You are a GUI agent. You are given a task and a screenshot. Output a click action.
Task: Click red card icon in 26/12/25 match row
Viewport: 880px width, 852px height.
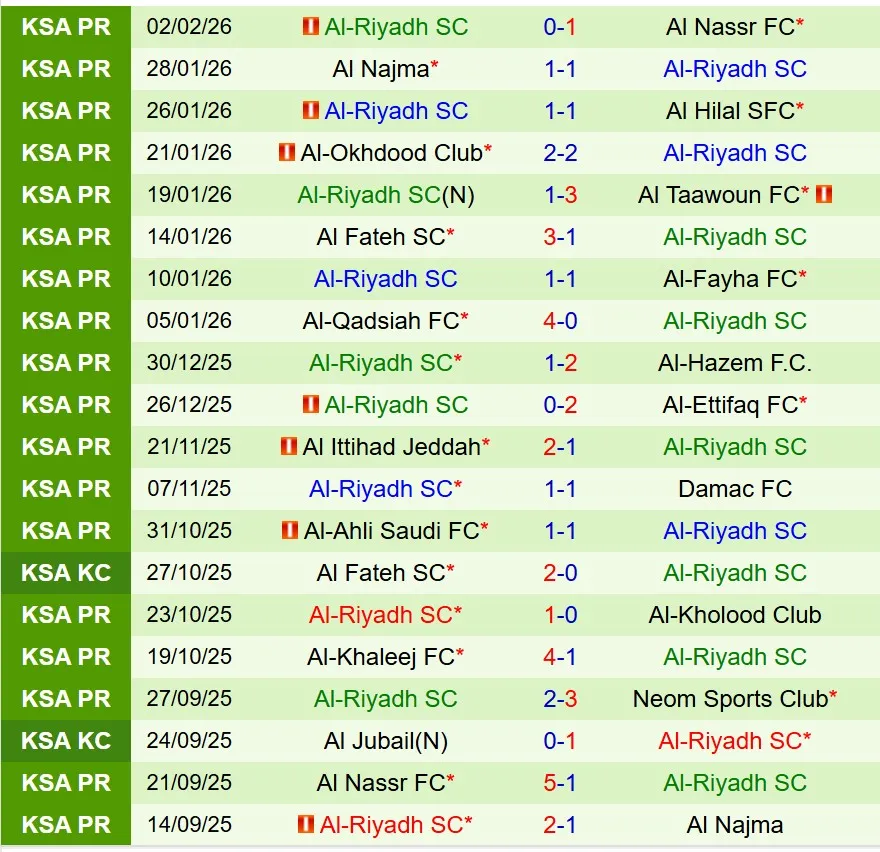pos(311,405)
